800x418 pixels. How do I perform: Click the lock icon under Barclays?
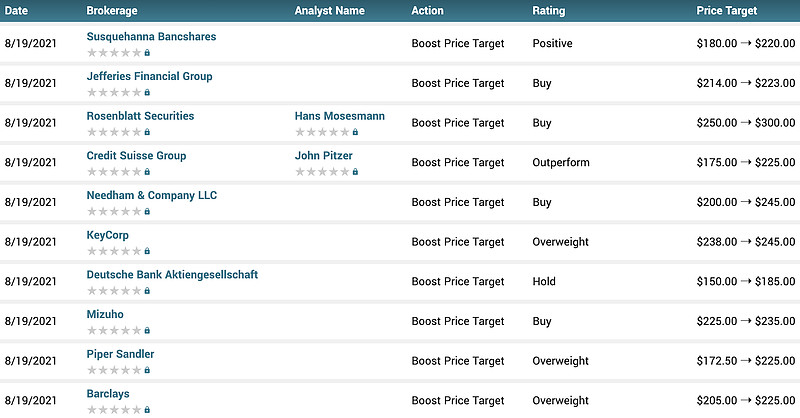147,409
